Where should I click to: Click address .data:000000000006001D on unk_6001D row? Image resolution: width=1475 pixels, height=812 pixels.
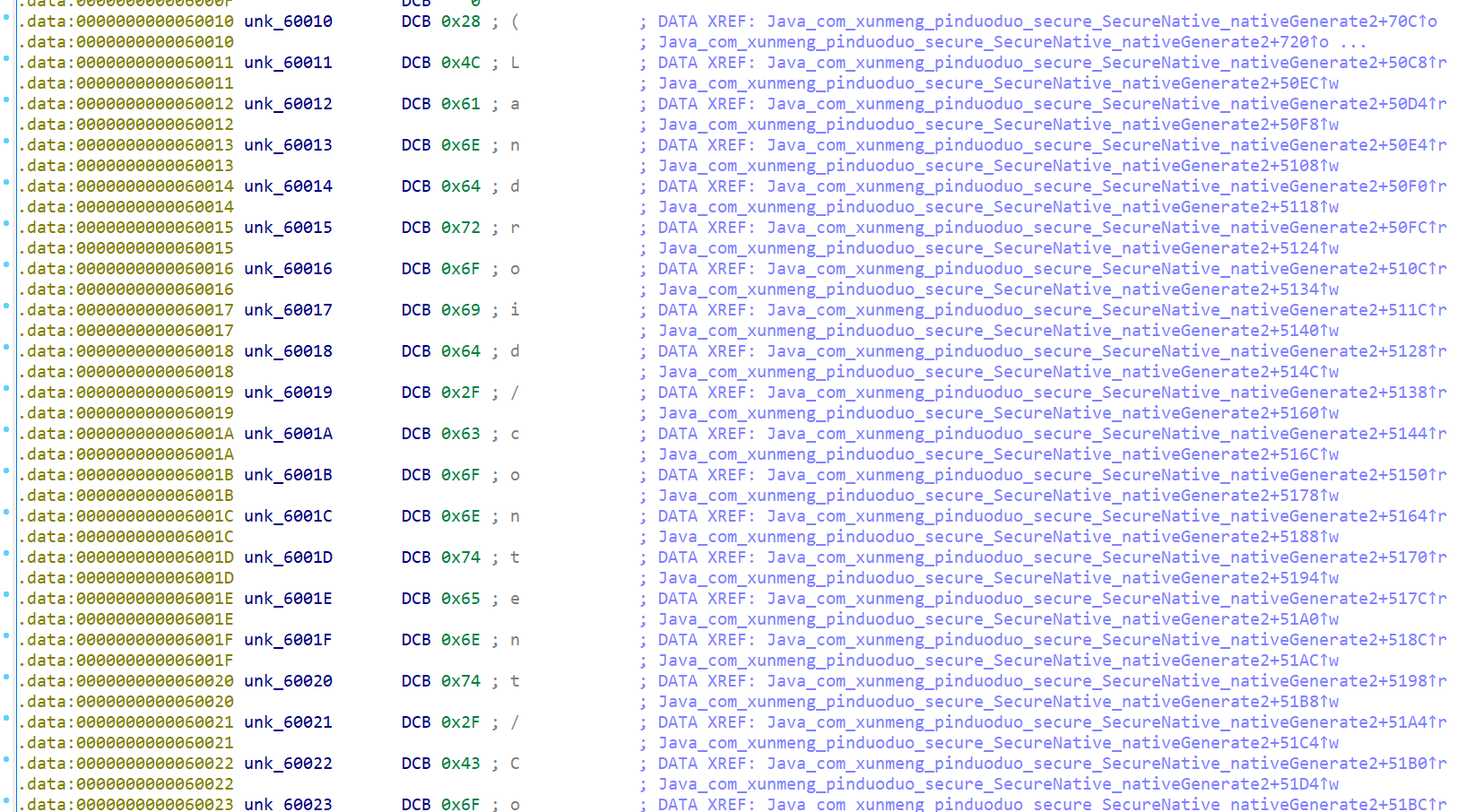coord(126,557)
